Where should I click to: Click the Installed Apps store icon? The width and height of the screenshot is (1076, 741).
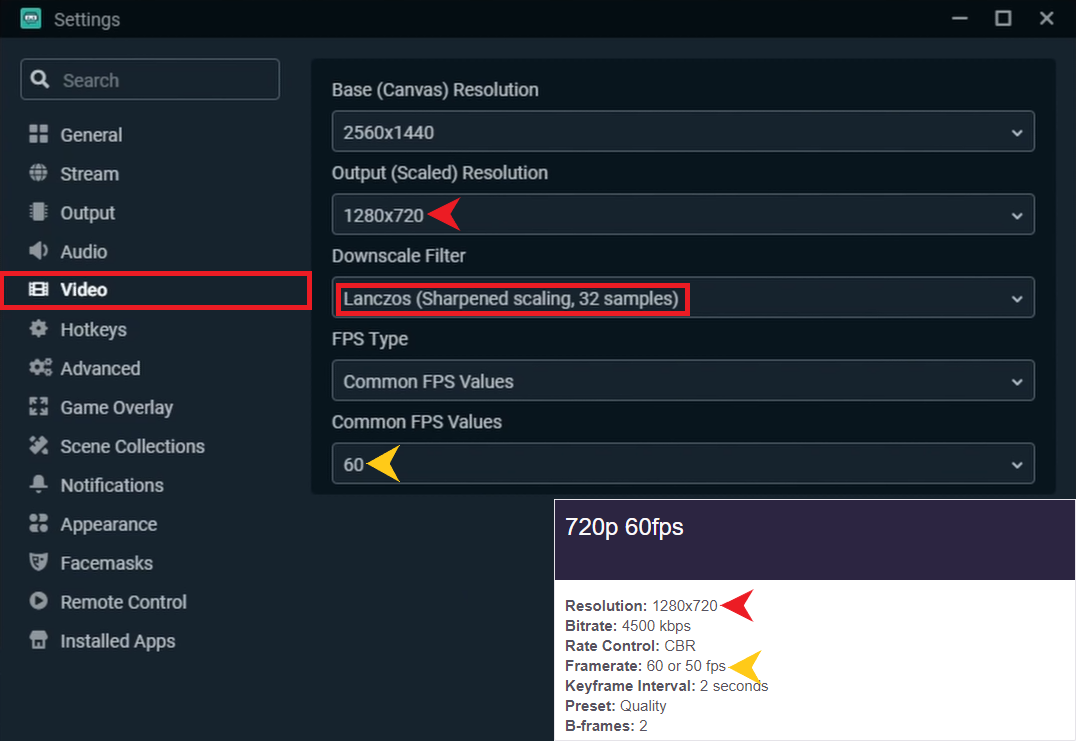pos(38,639)
